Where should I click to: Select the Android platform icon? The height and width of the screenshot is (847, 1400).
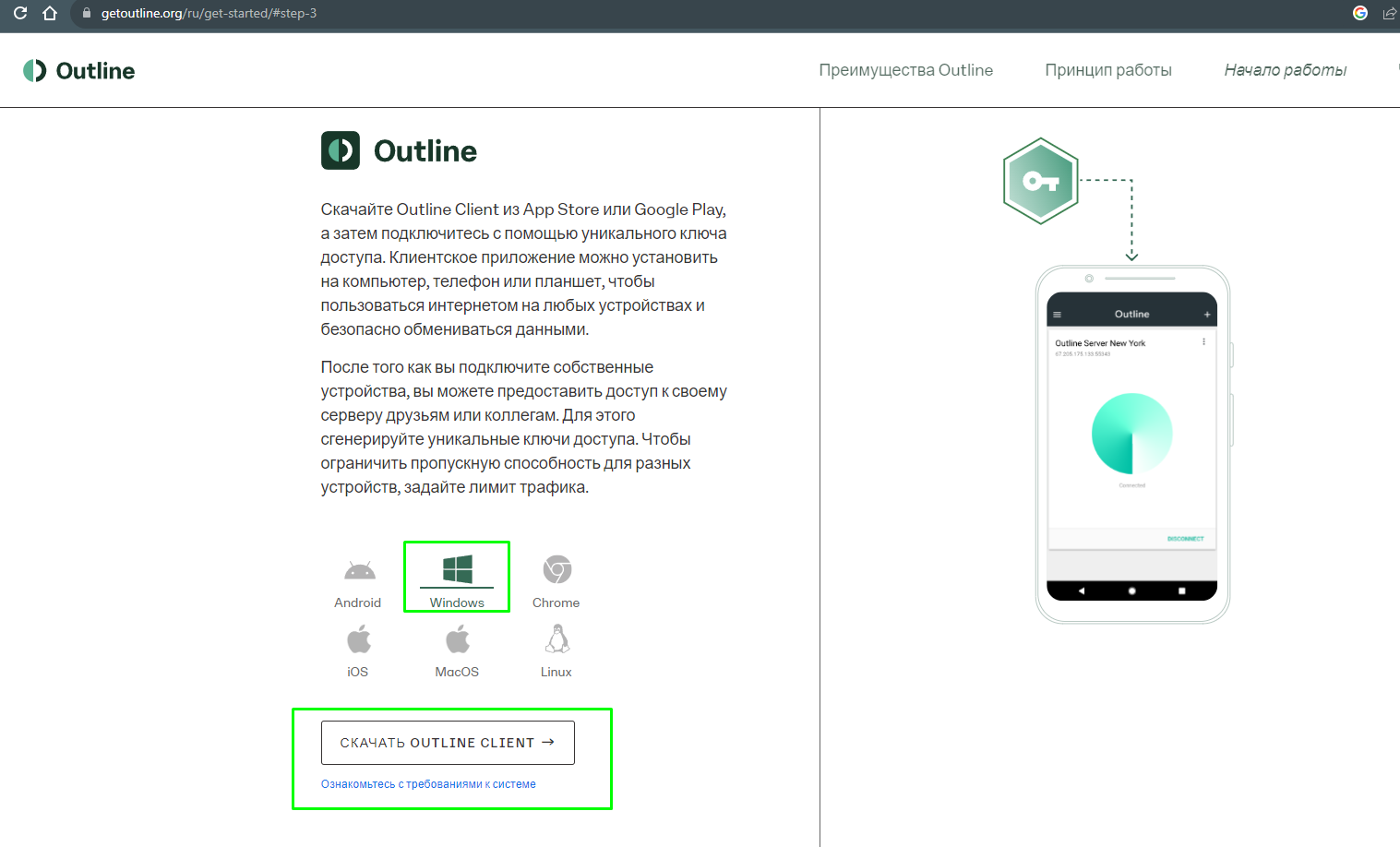tap(359, 571)
